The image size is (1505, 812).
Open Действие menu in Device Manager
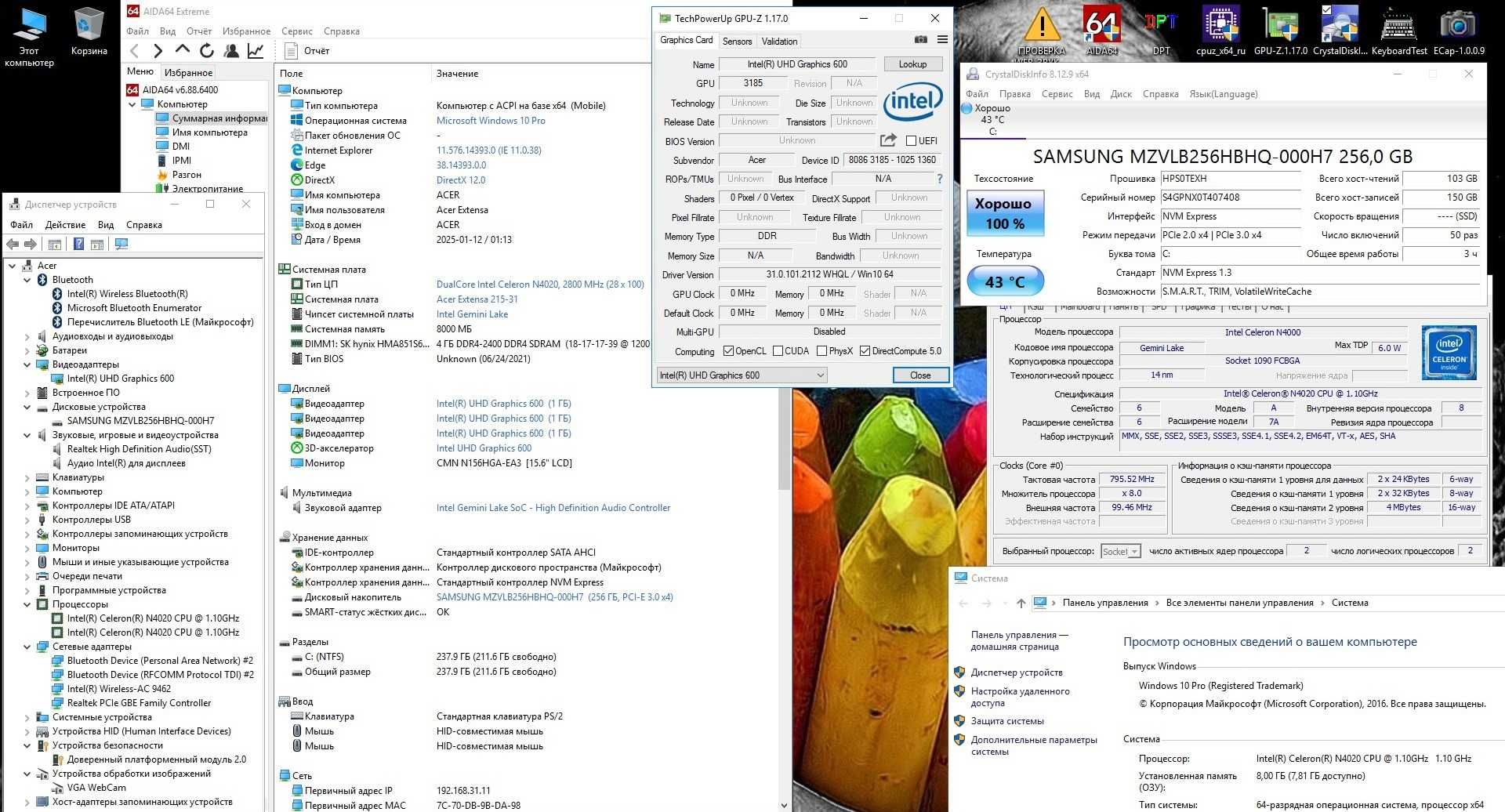[x=66, y=225]
